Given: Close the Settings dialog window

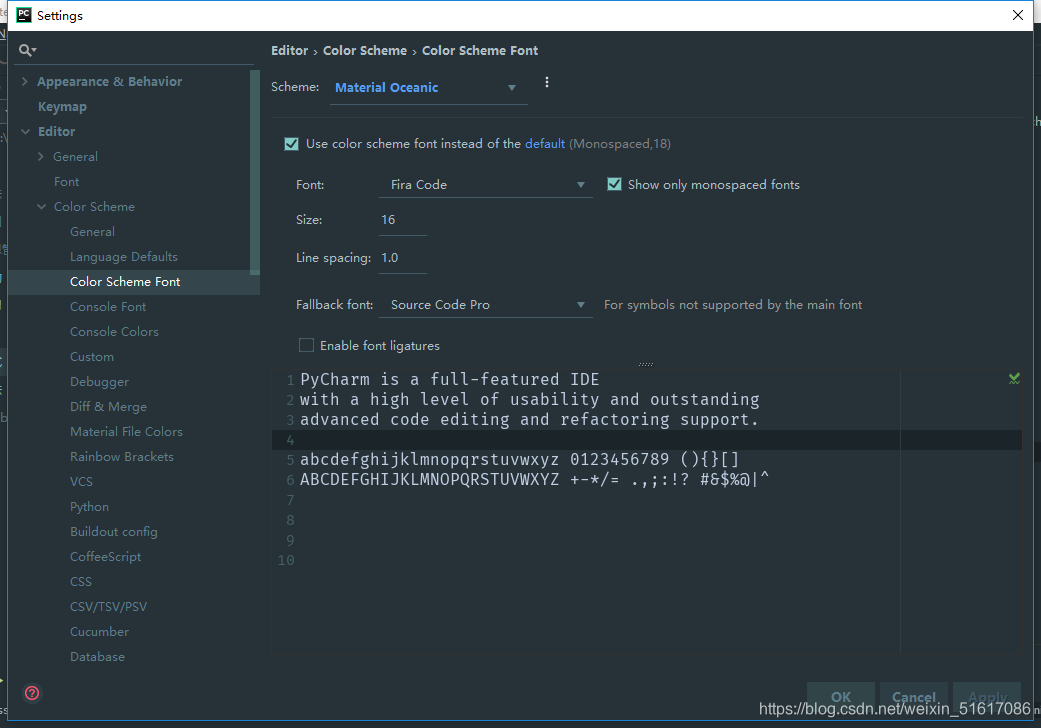Looking at the screenshot, I should point(1017,15).
